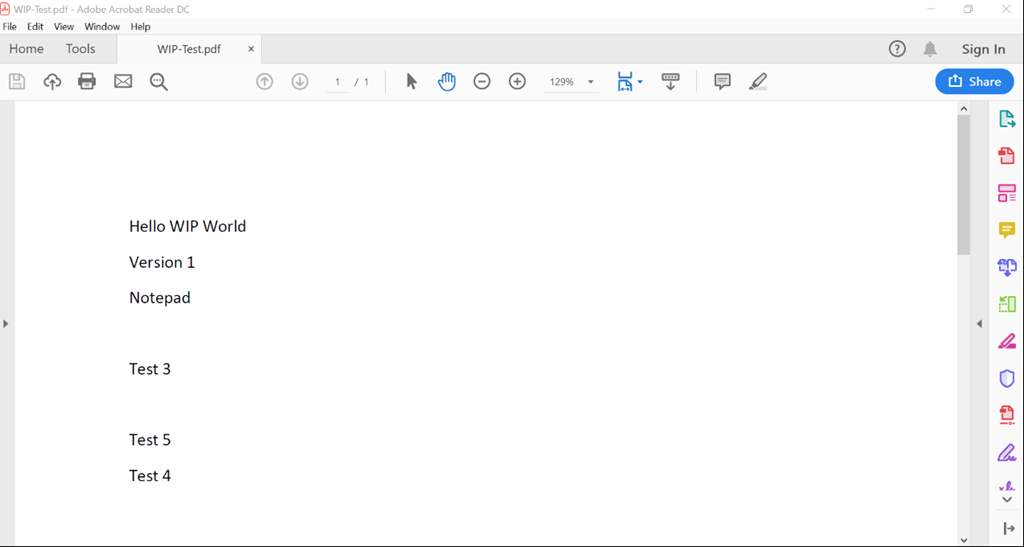
Task: Upload file to Document Cloud
Action: point(52,82)
